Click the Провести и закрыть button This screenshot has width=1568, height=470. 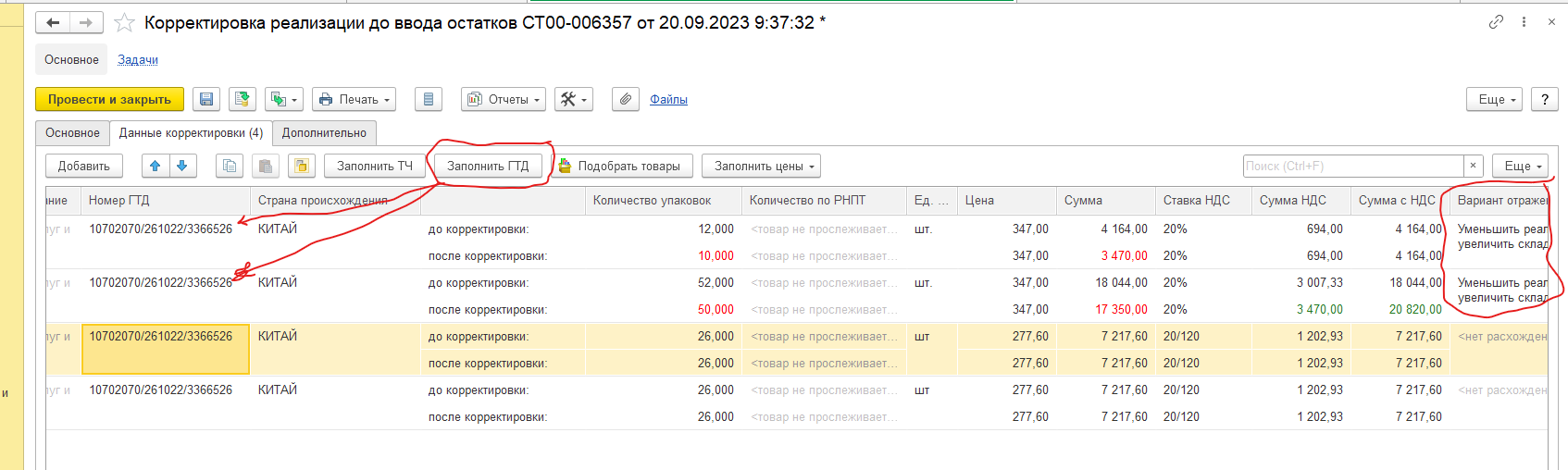[109, 99]
